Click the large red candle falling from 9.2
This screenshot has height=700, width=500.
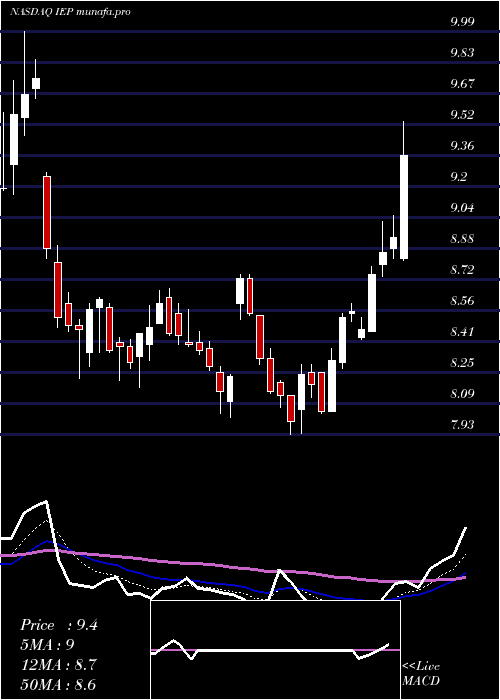click(46, 212)
